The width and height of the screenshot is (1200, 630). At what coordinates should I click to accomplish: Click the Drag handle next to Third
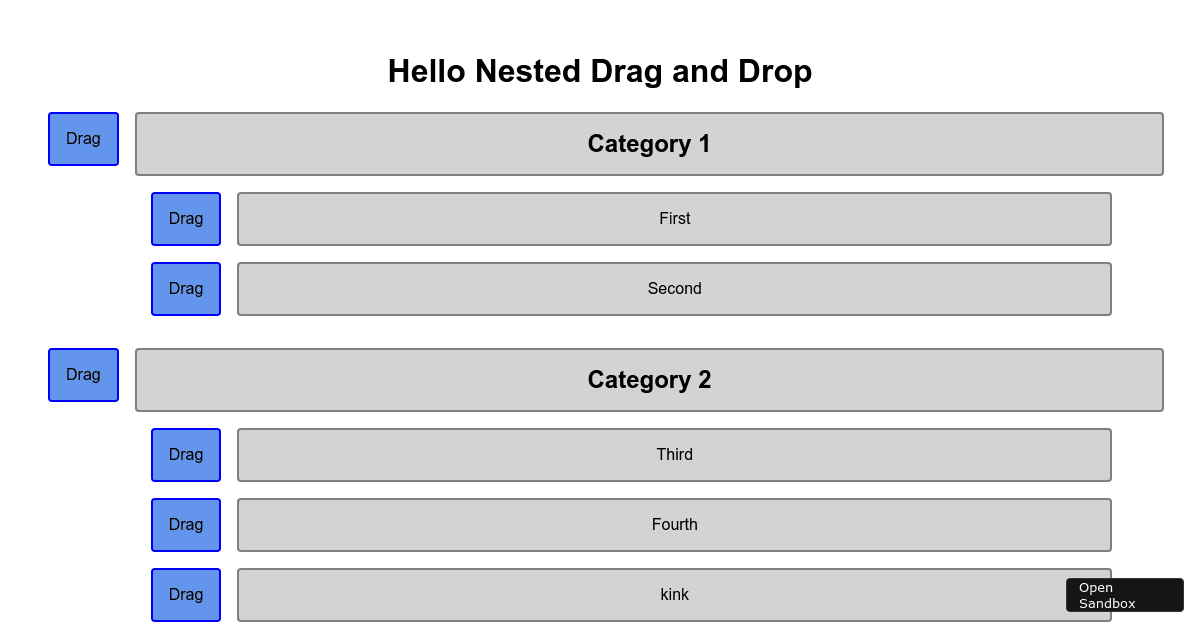pyautogui.click(x=186, y=455)
